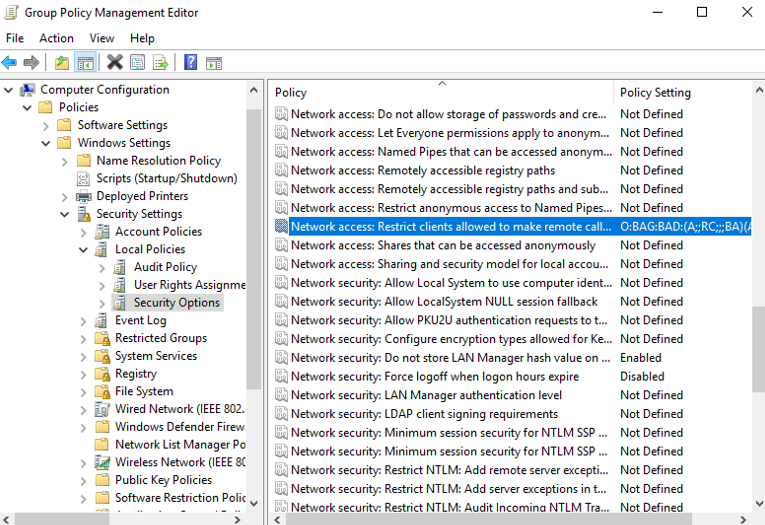Viewport: 765px width, 525px height.
Task: Open the Action menu
Action: tap(56, 38)
